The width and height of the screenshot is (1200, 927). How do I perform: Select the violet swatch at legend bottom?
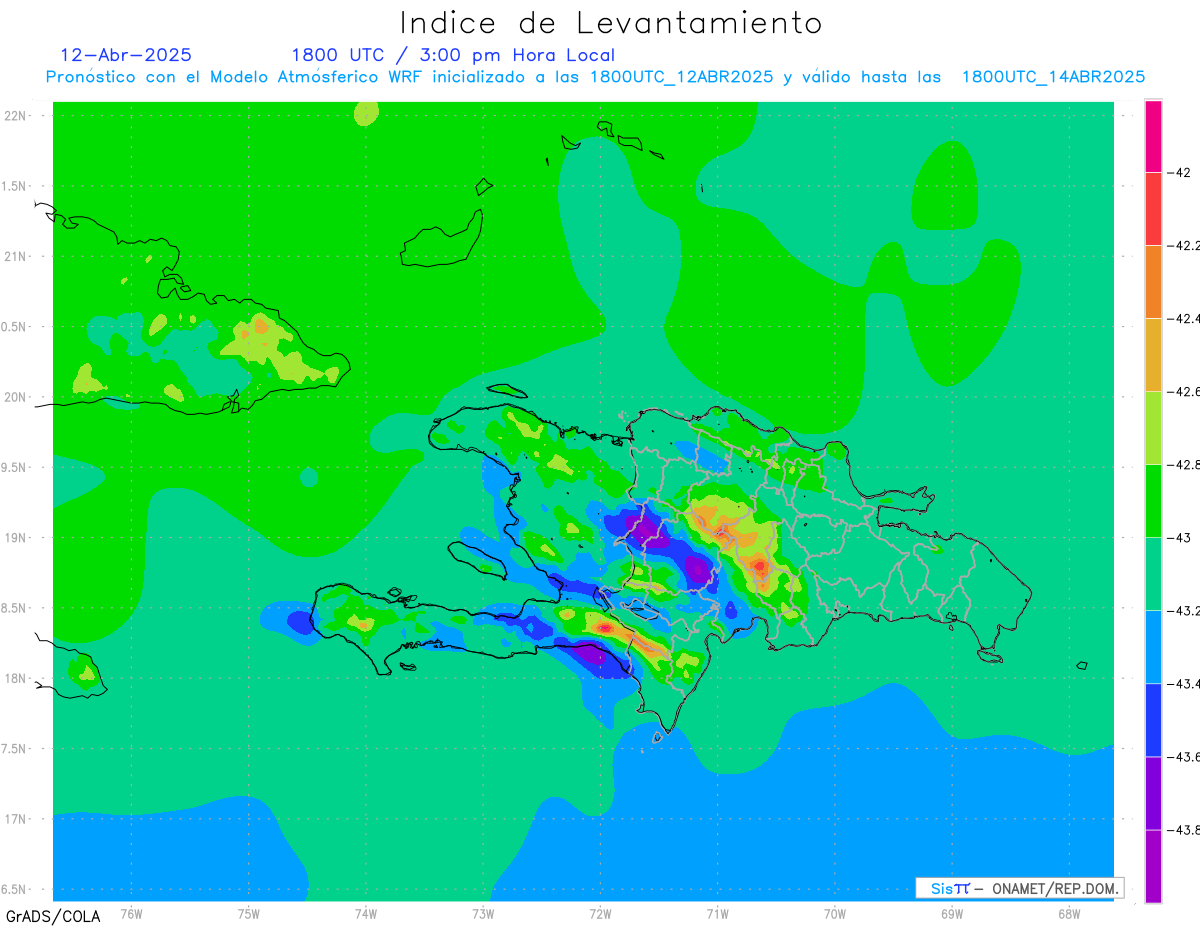coord(1153,865)
